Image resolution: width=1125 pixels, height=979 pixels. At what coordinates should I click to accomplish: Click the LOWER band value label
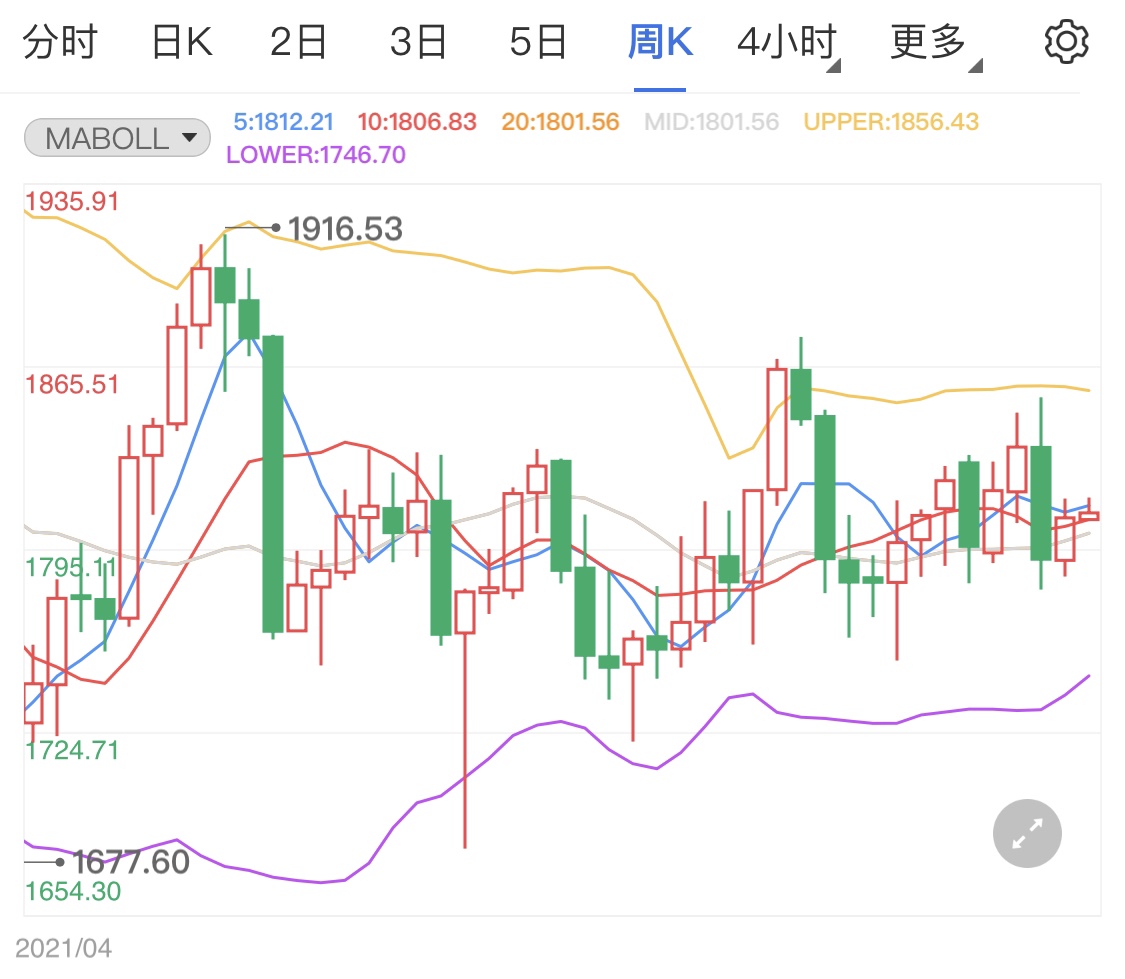316,155
